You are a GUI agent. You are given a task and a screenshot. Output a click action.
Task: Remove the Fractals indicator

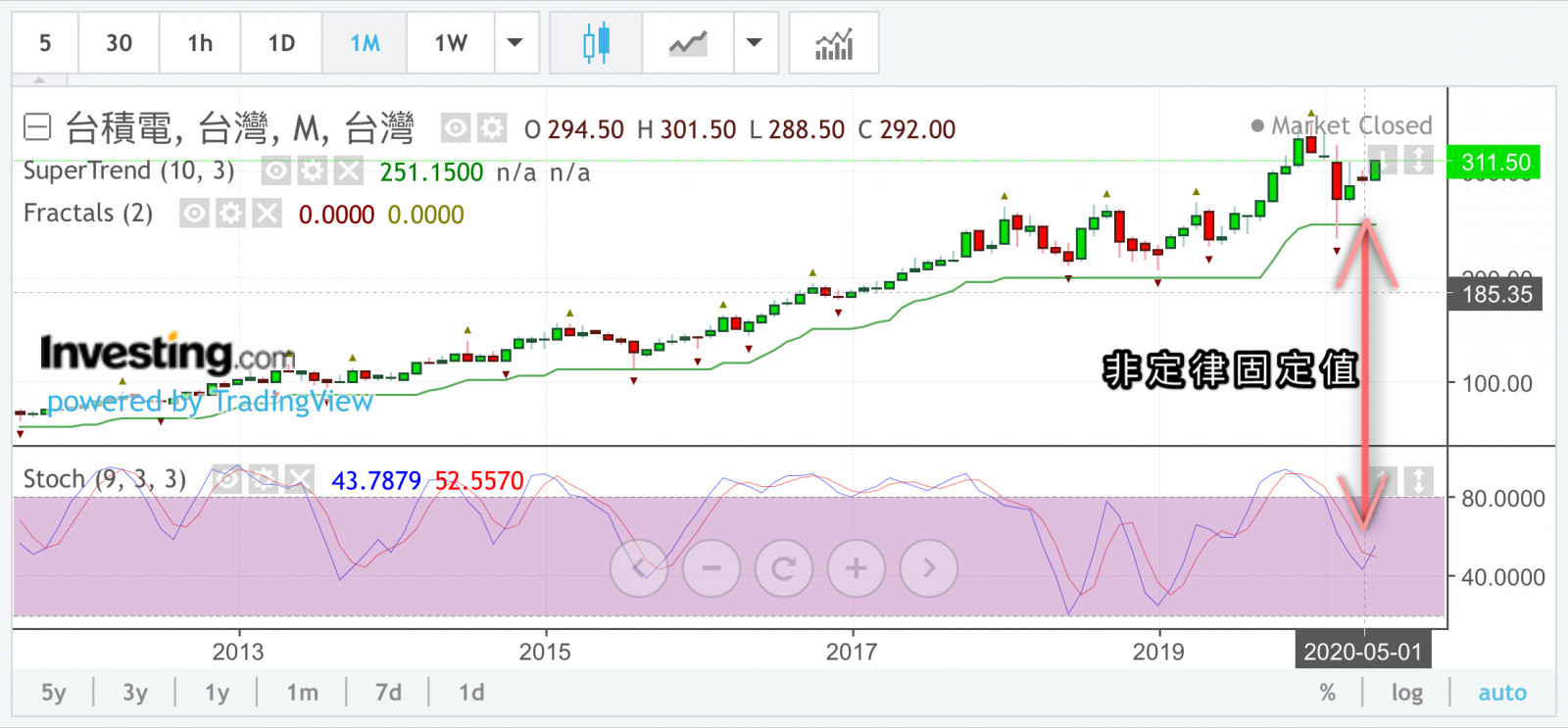[267, 214]
